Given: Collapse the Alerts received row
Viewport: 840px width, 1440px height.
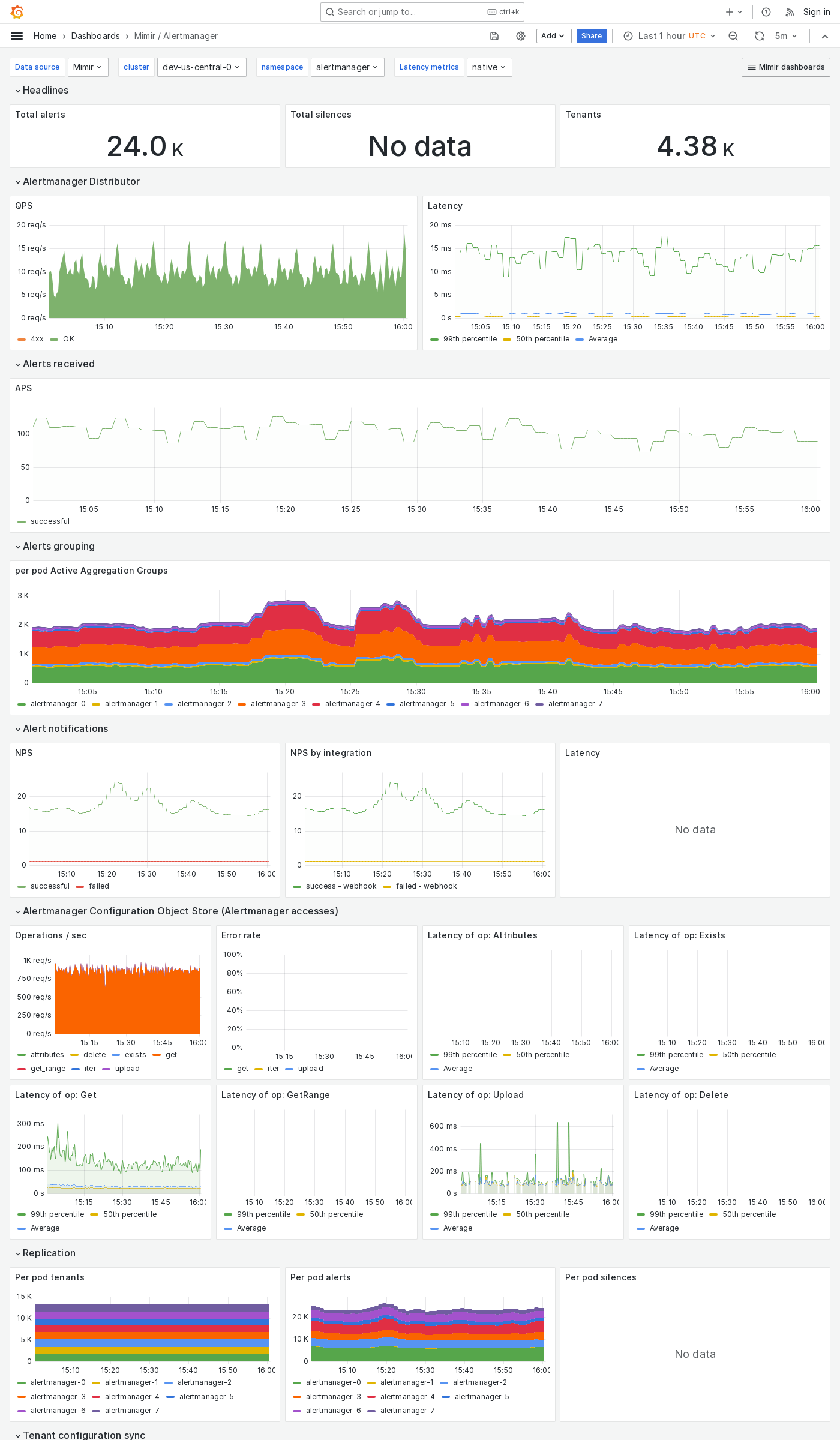Looking at the screenshot, I should pyautogui.click(x=55, y=364).
